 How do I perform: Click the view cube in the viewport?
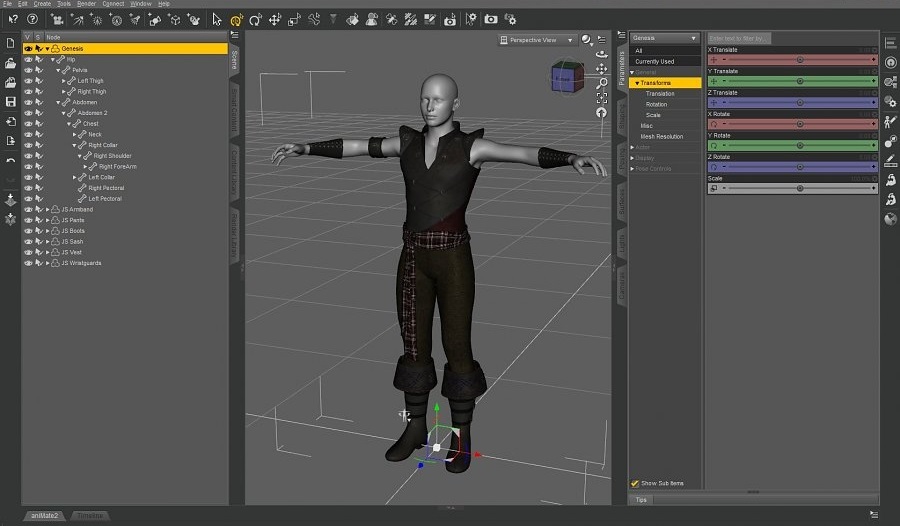coord(567,78)
